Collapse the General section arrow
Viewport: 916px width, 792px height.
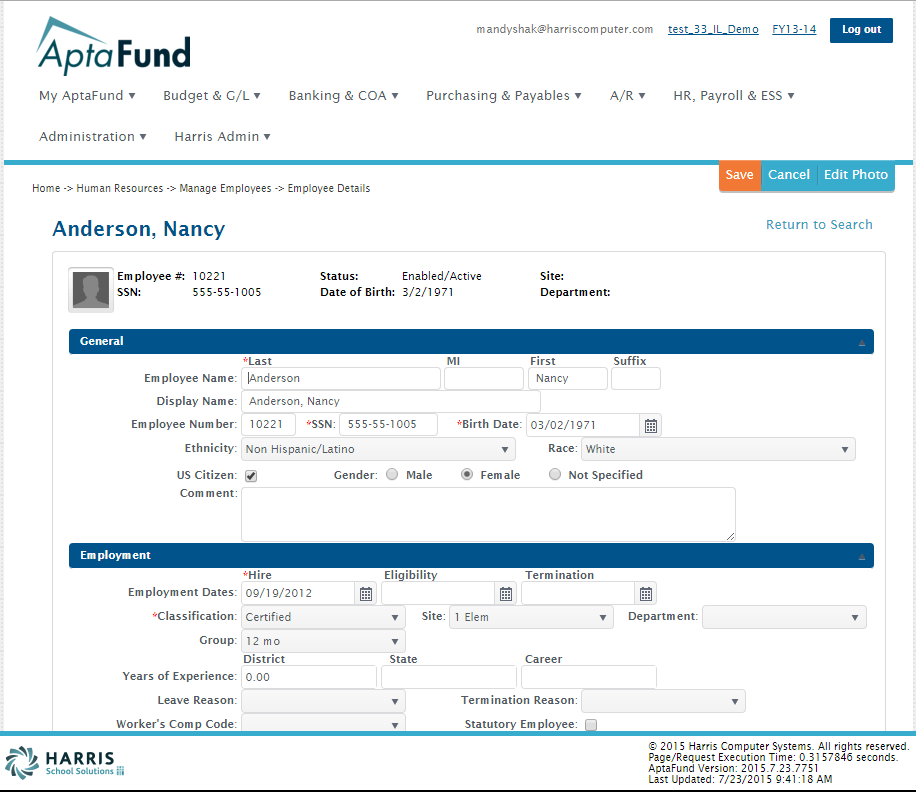point(861,342)
